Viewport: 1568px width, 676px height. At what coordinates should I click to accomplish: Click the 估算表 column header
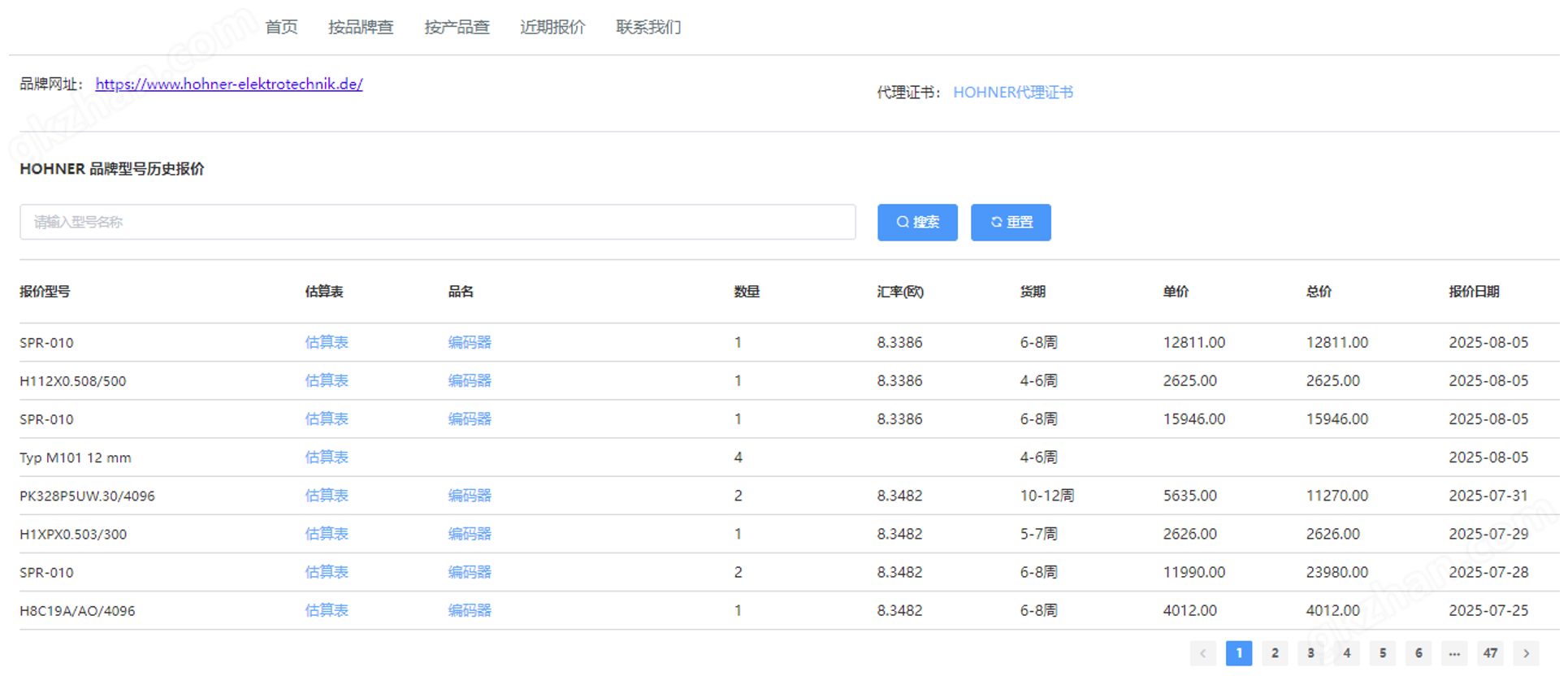point(324,291)
